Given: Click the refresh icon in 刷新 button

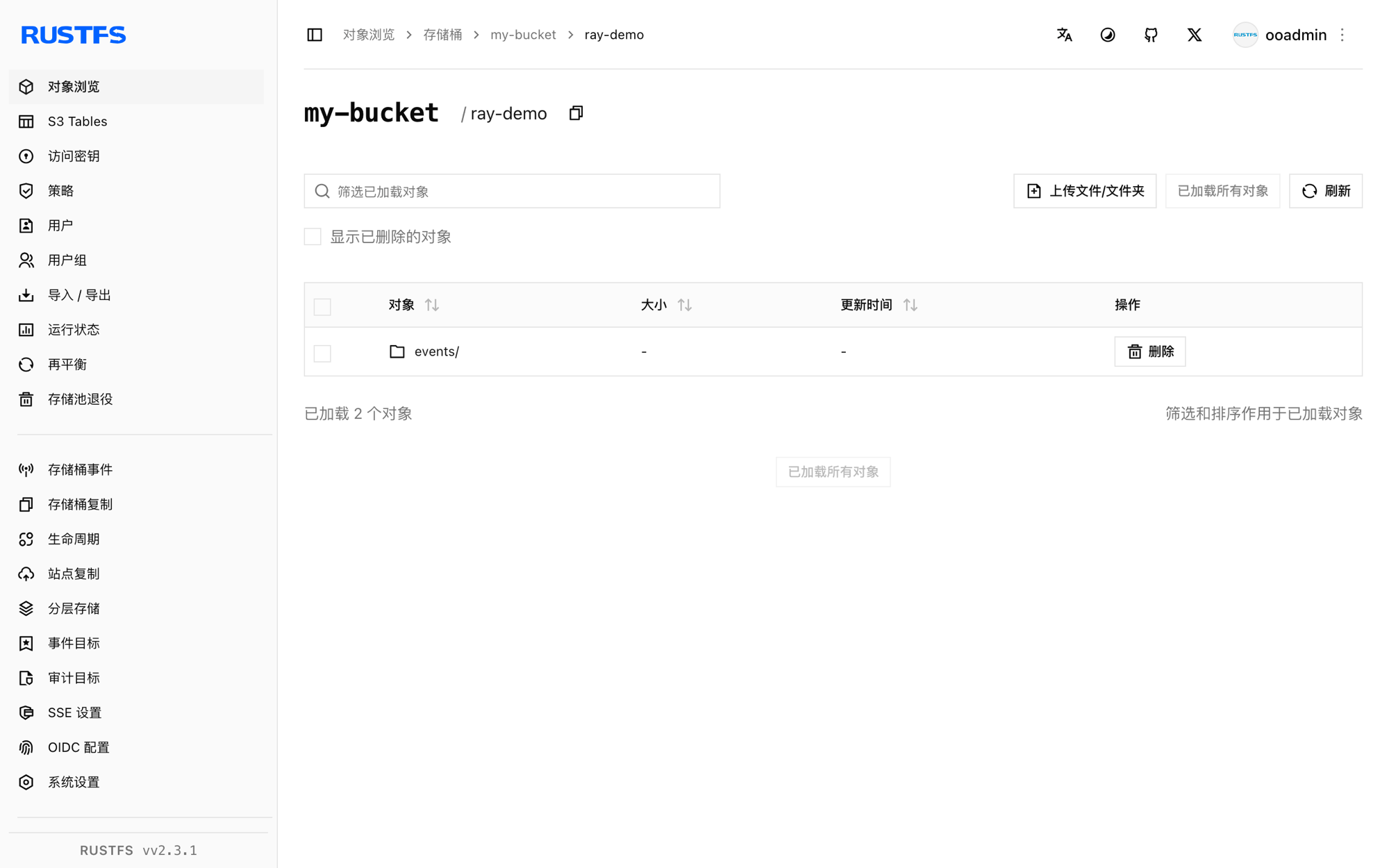Looking at the screenshot, I should click(x=1309, y=191).
